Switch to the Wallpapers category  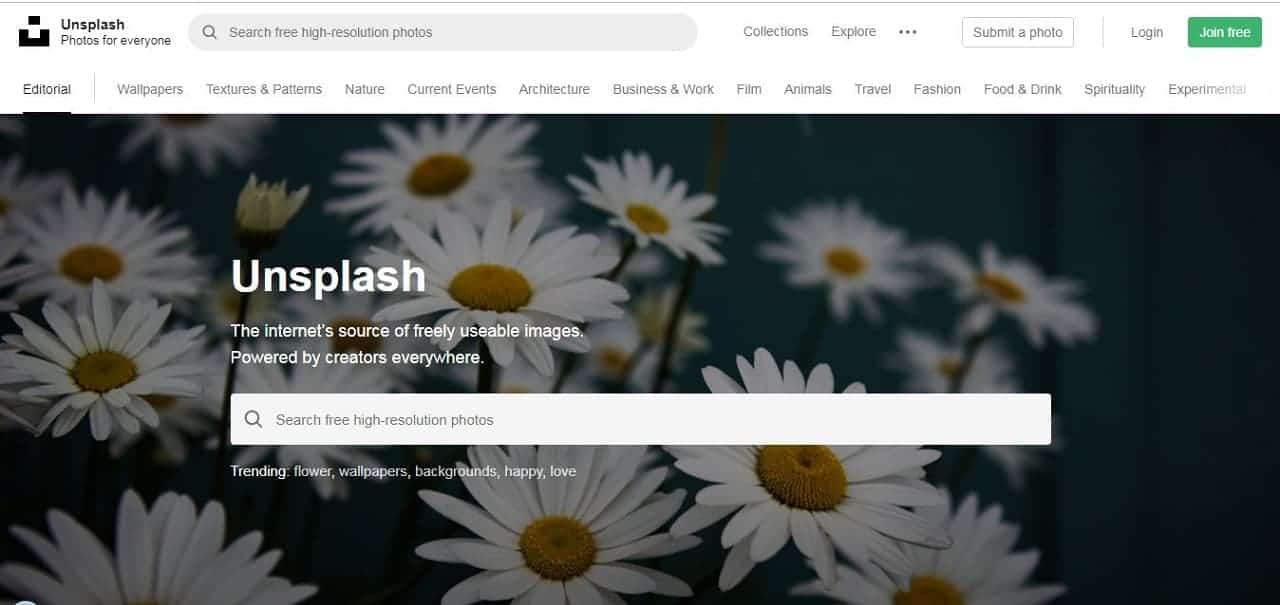coord(150,89)
